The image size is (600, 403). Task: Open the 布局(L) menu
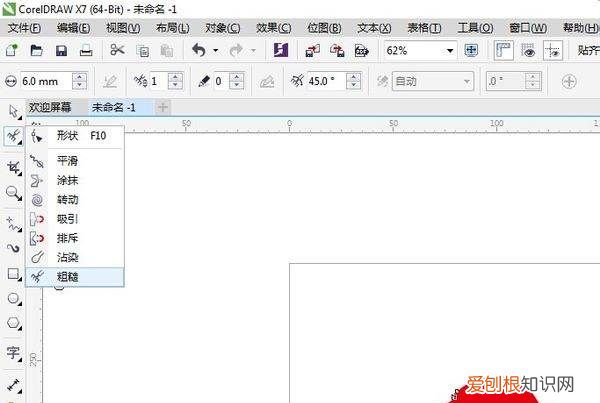click(173, 28)
